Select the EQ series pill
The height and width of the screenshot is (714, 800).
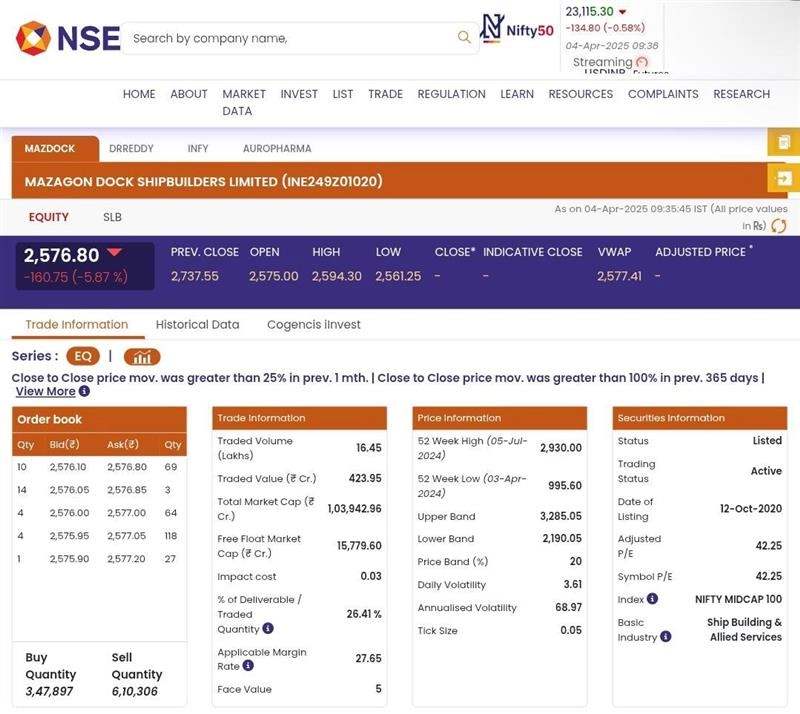coord(83,357)
